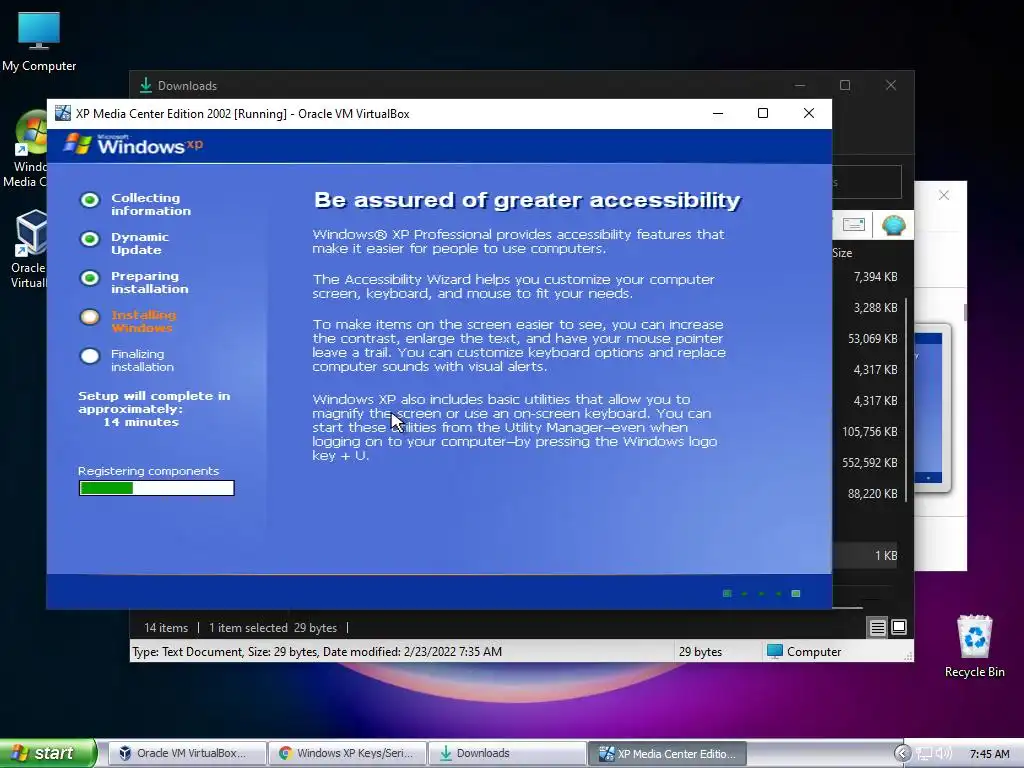Open the Windows Media Center desktop shortcut
This screenshot has height=768, width=1024.
coord(26,149)
